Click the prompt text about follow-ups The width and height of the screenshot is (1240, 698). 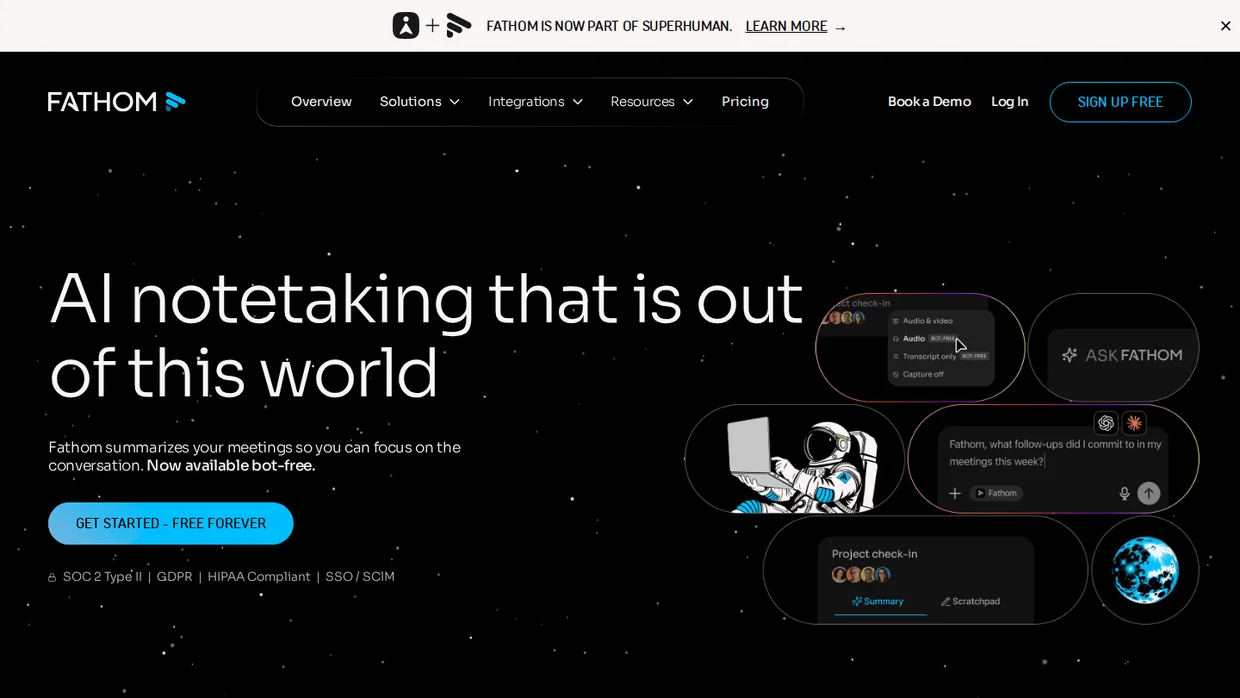(x=1055, y=453)
